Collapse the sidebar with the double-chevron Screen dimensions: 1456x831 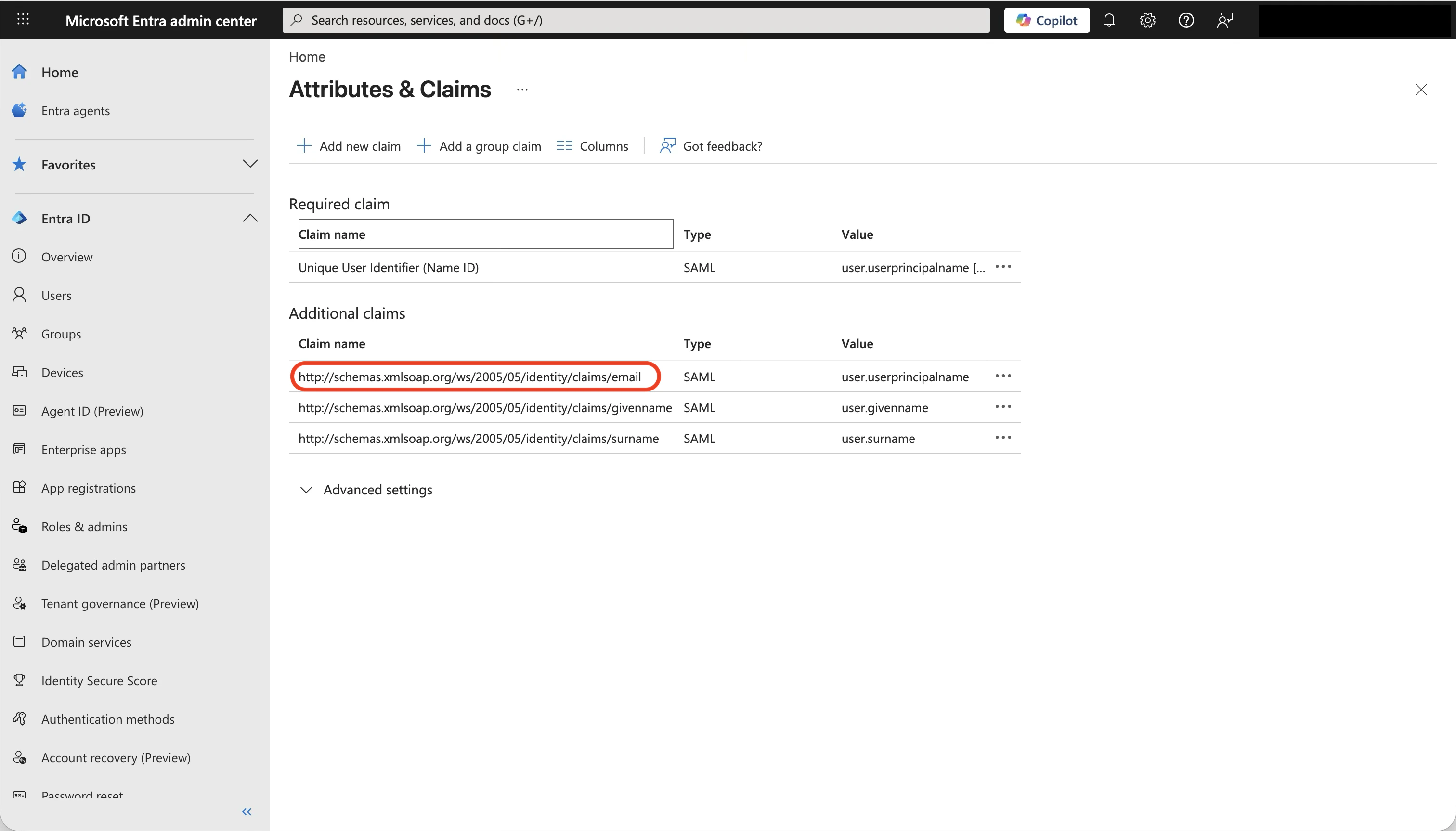247,812
